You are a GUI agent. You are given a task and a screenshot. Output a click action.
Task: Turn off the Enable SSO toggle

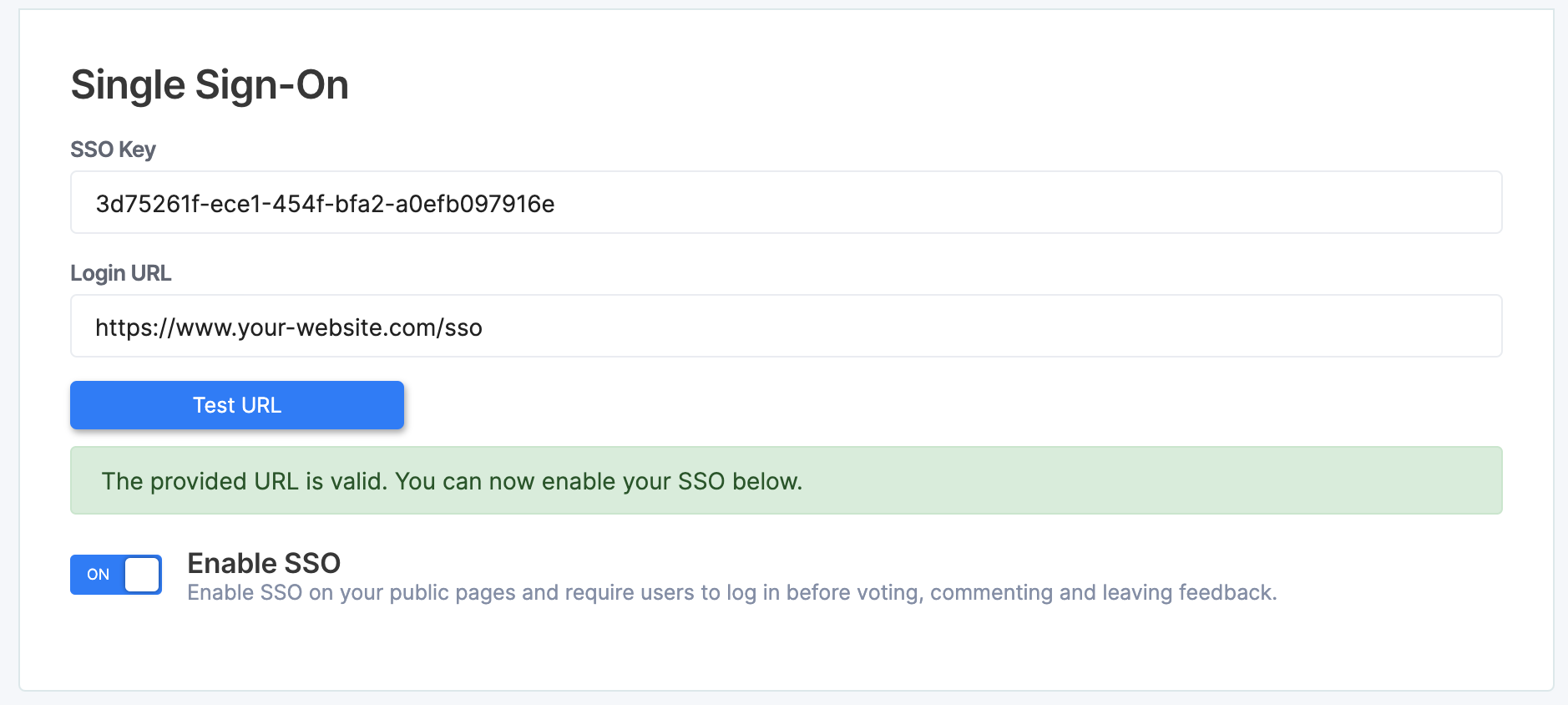pyautogui.click(x=116, y=575)
